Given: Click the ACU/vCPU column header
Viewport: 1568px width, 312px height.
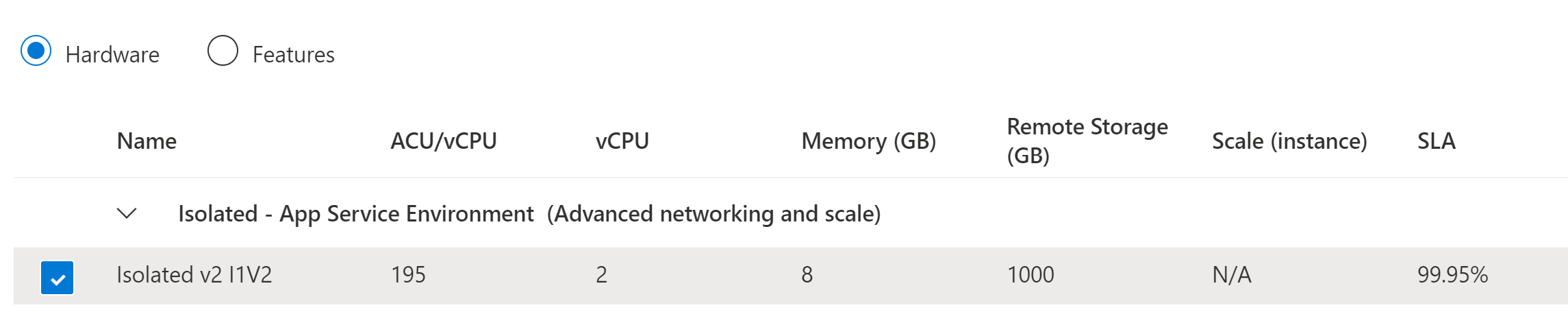Looking at the screenshot, I should click(x=443, y=141).
